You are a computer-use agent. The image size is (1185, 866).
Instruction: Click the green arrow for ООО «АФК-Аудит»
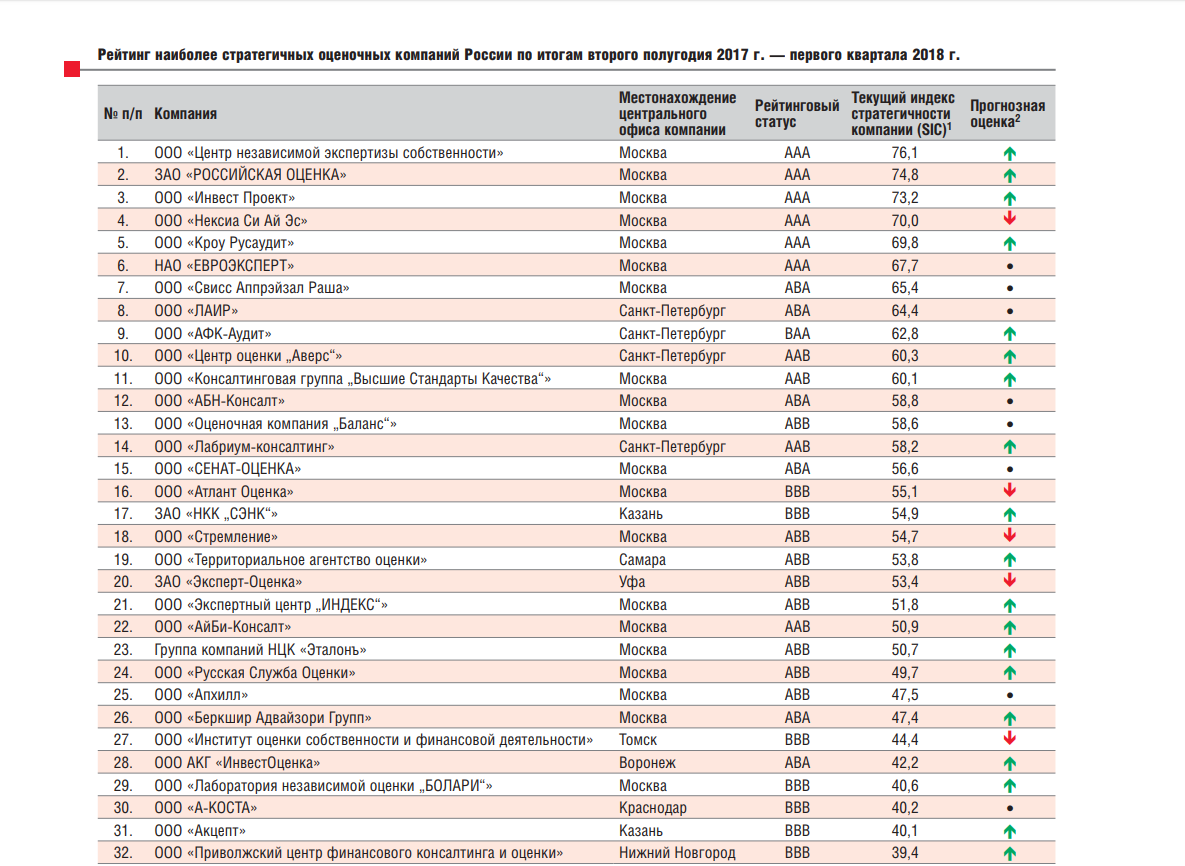[x=1010, y=334]
